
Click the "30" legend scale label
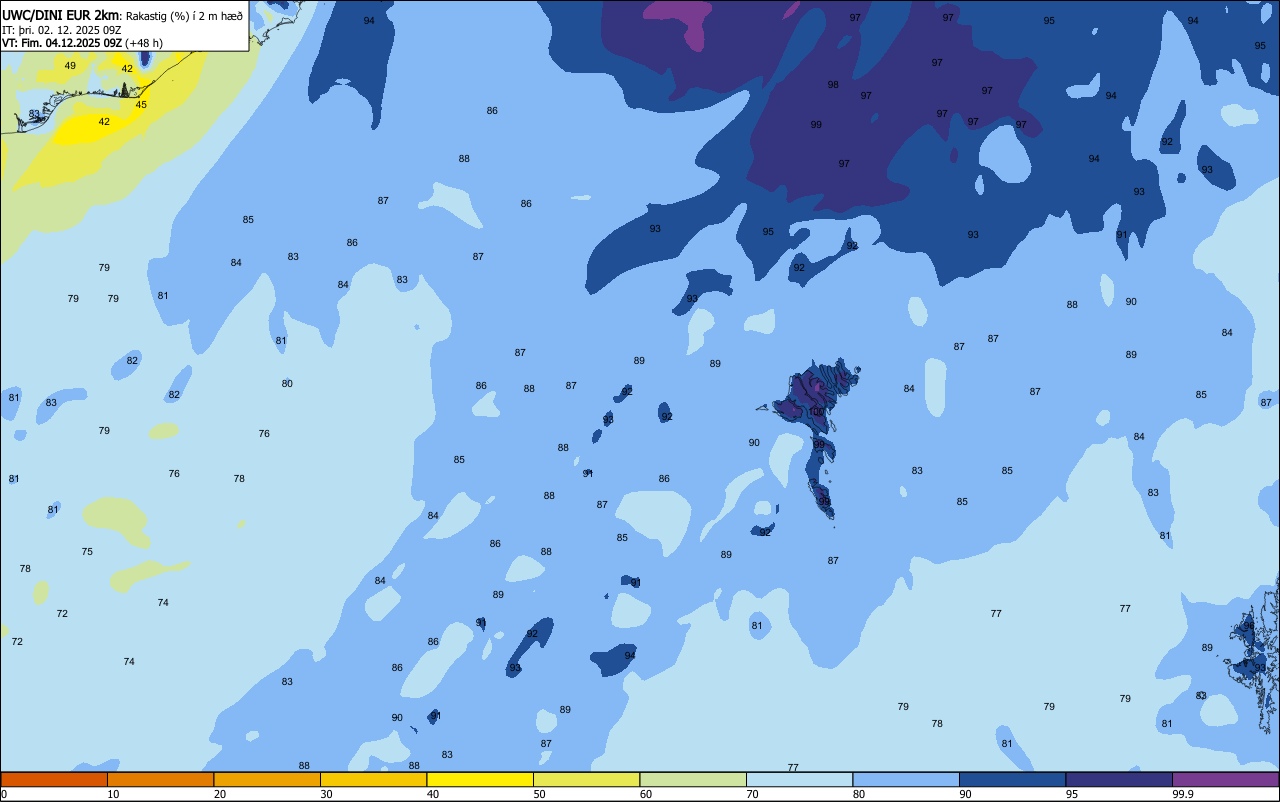(x=326, y=794)
